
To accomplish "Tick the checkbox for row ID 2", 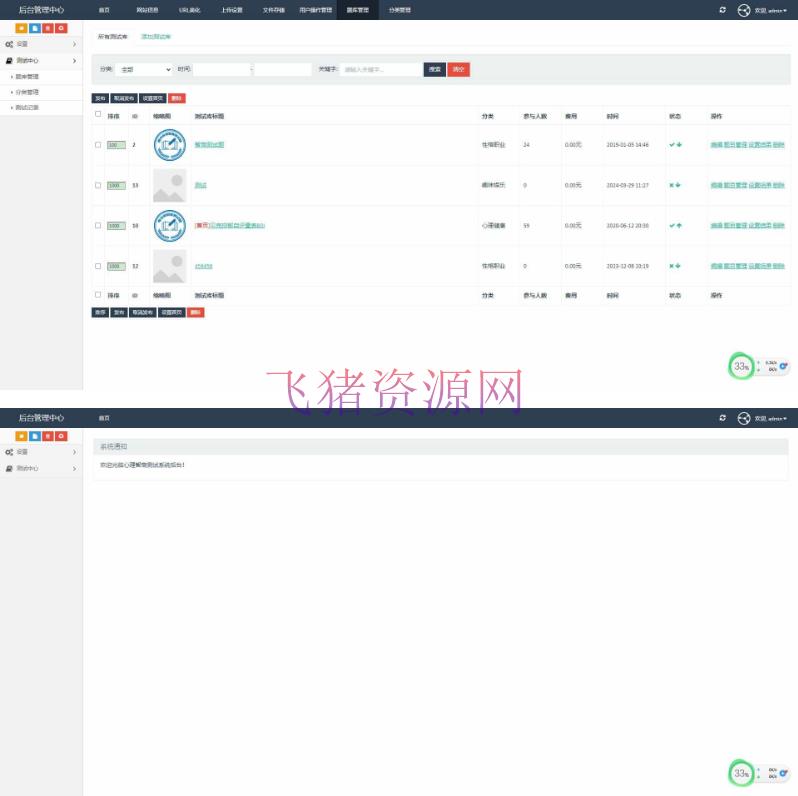I will (x=98, y=145).
